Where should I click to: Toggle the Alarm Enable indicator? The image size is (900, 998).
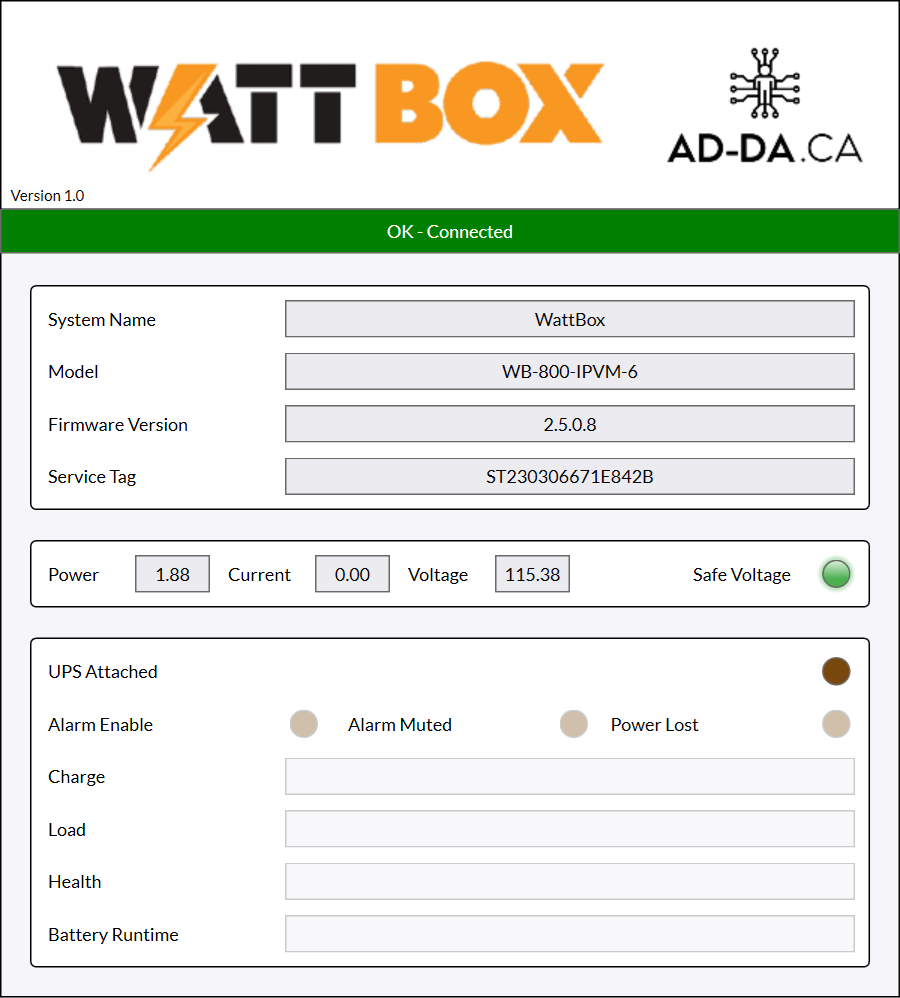pos(304,724)
